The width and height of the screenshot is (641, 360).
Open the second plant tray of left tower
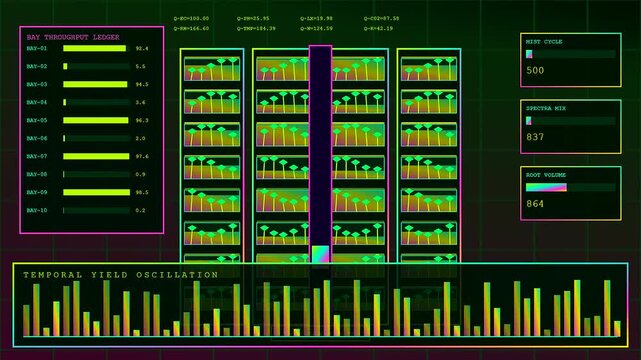212,101
